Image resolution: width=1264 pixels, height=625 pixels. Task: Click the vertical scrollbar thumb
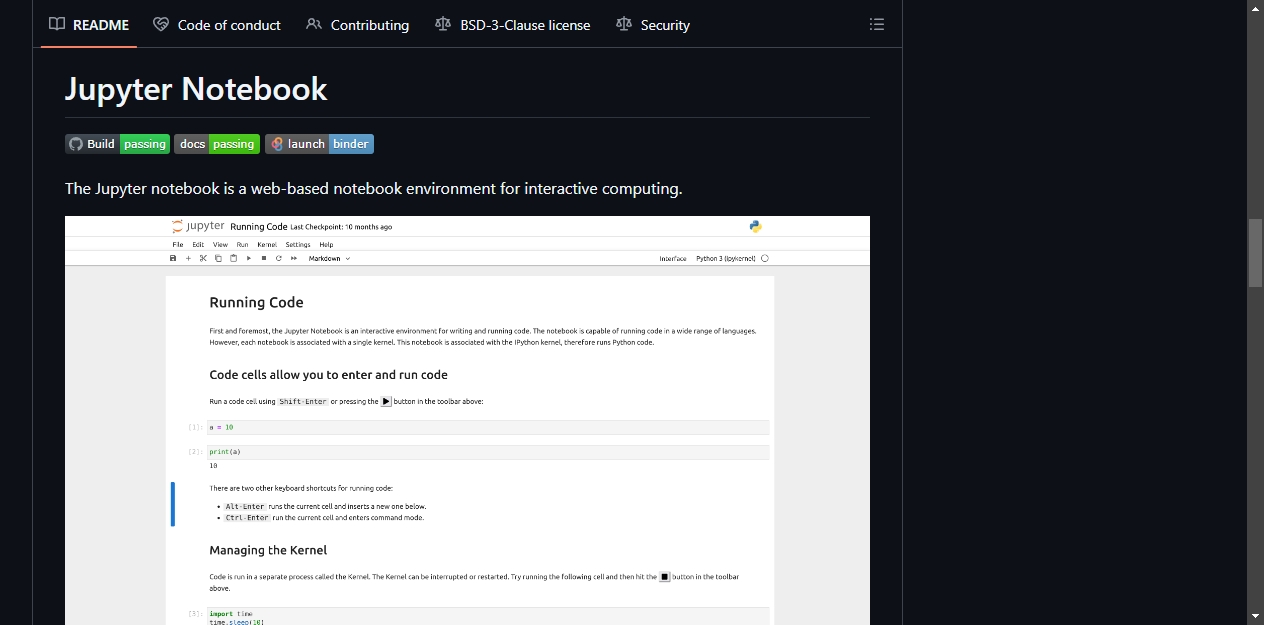point(1255,253)
